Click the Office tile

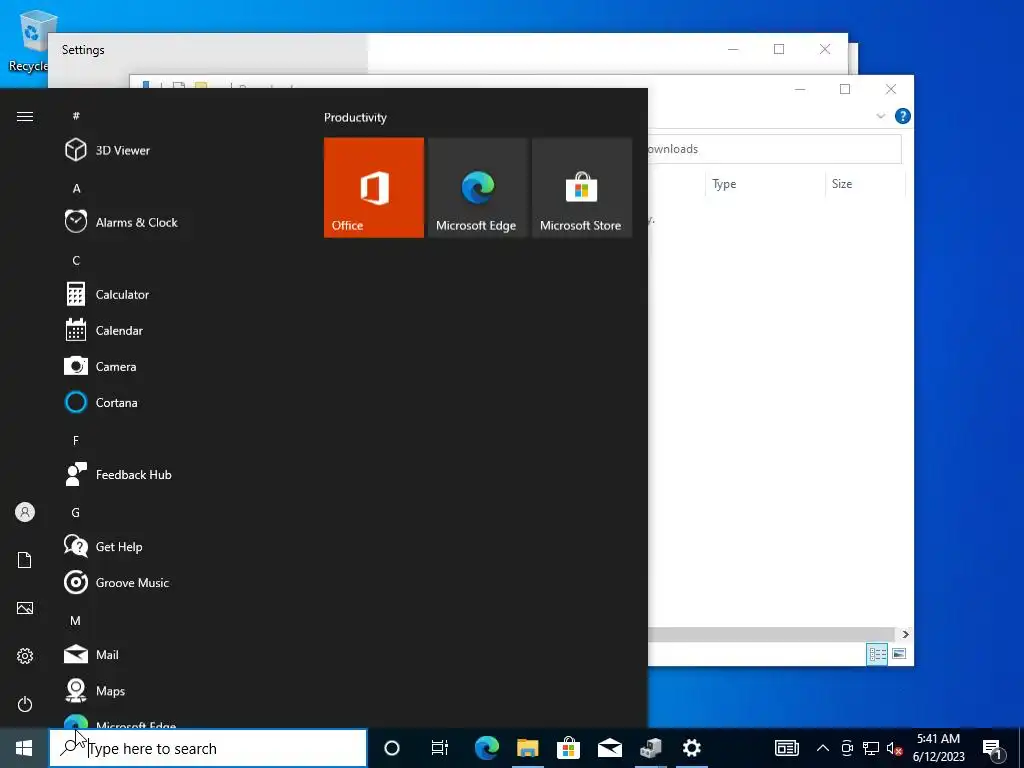click(x=374, y=187)
